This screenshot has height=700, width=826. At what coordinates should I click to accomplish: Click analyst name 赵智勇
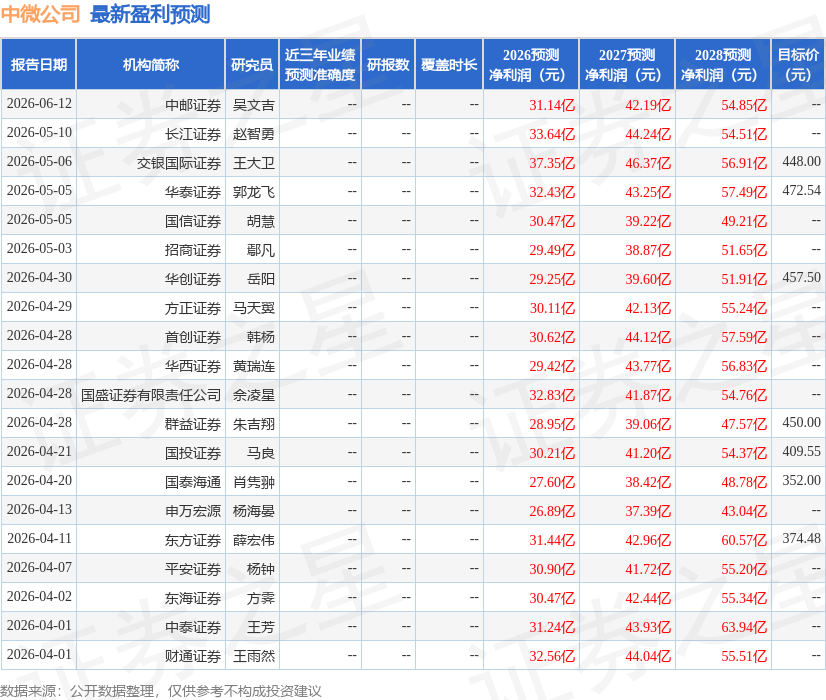tap(254, 134)
